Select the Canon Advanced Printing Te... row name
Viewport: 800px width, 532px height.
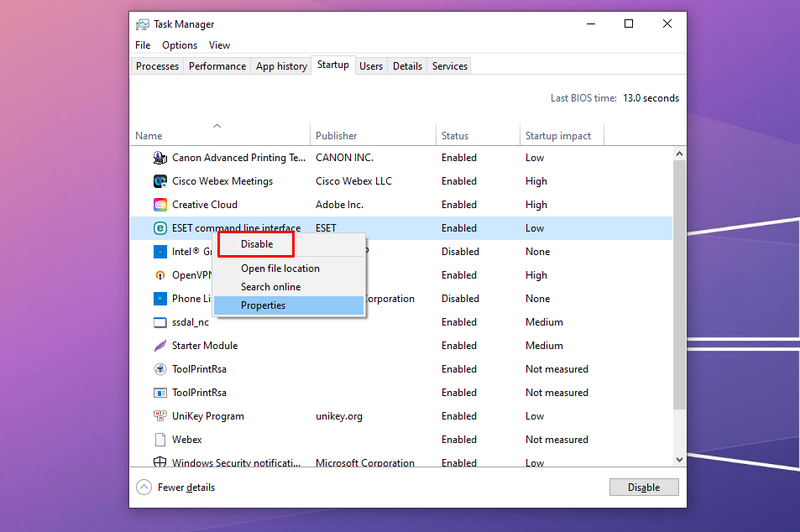[x=239, y=158]
